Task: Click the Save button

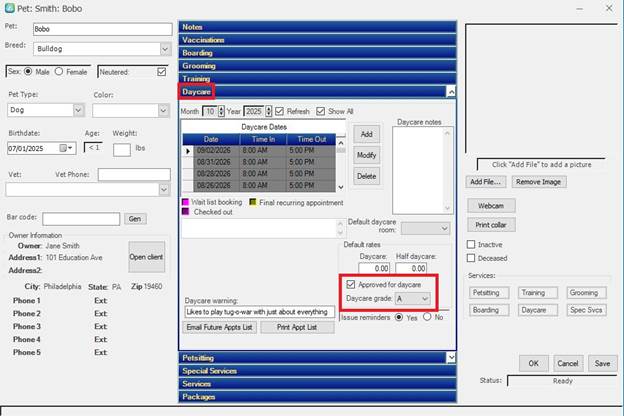Action: click(602, 363)
